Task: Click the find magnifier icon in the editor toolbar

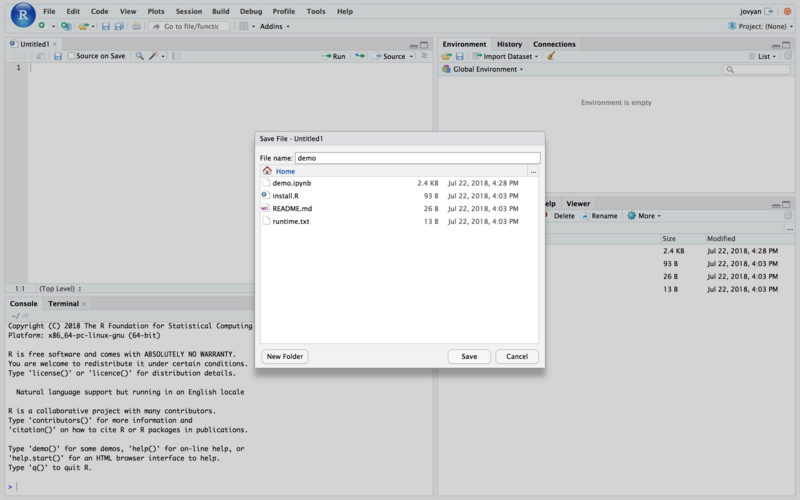Action: [x=140, y=56]
